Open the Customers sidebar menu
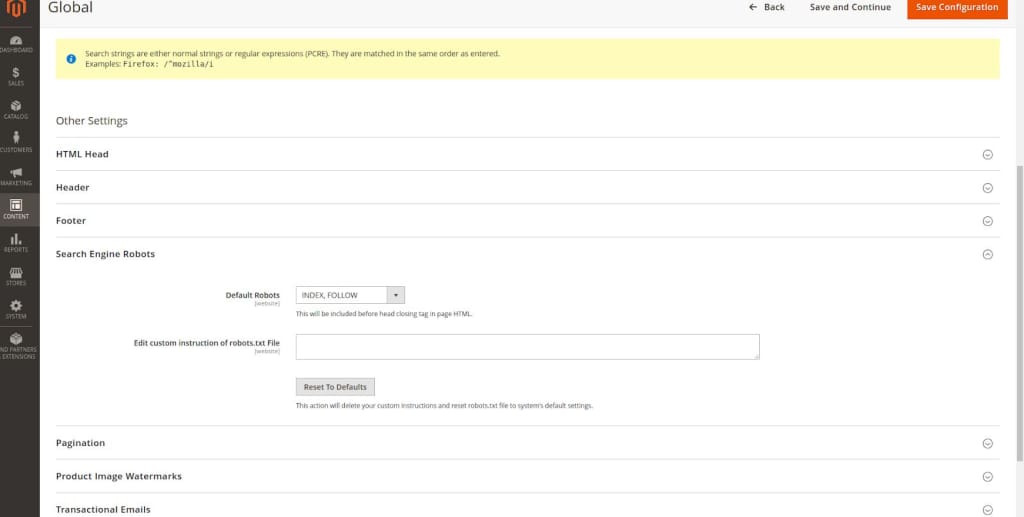Image resolution: width=1024 pixels, height=517 pixels. pos(16,143)
